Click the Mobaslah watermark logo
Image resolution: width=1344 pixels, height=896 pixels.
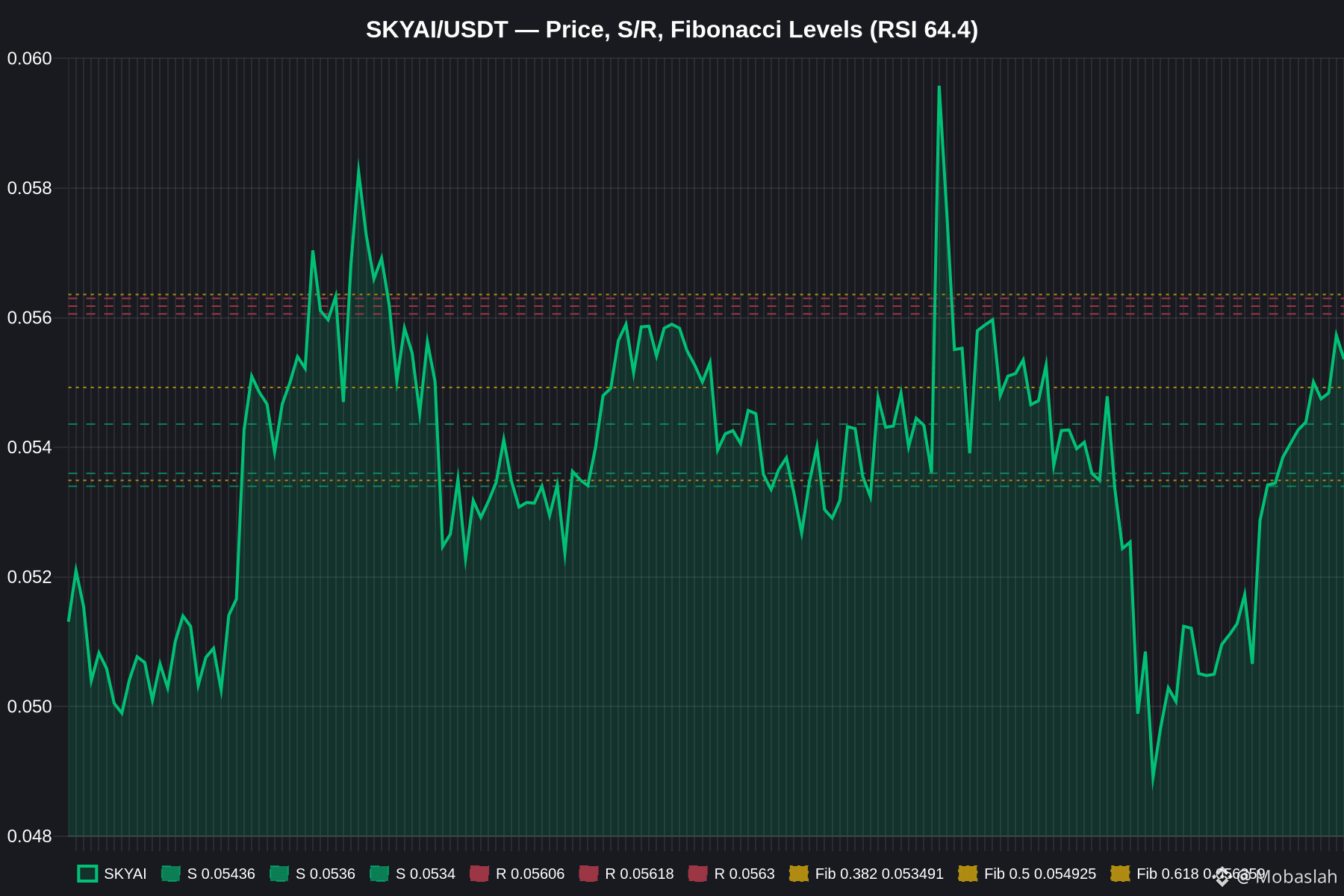coord(1222,876)
